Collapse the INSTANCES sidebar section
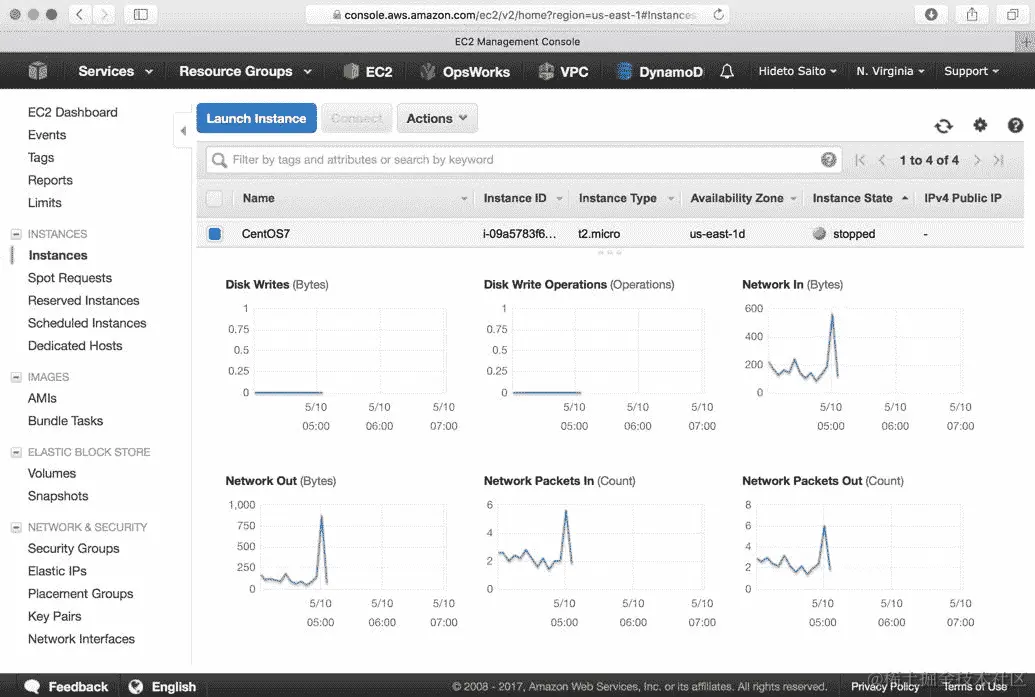The width and height of the screenshot is (1035, 697). coord(17,234)
